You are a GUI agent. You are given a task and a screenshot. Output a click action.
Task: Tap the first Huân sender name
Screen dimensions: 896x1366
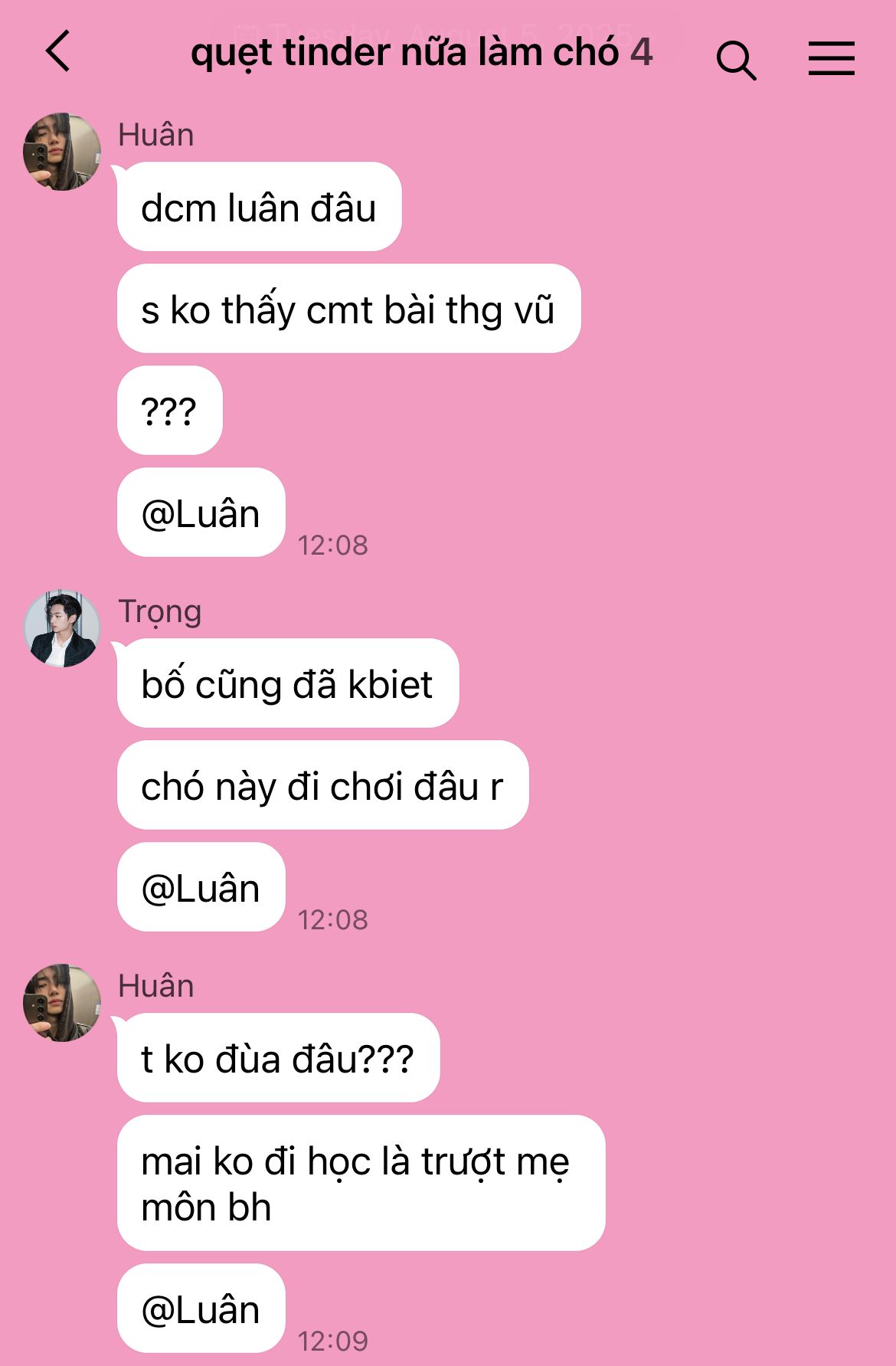pyautogui.click(x=156, y=135)
